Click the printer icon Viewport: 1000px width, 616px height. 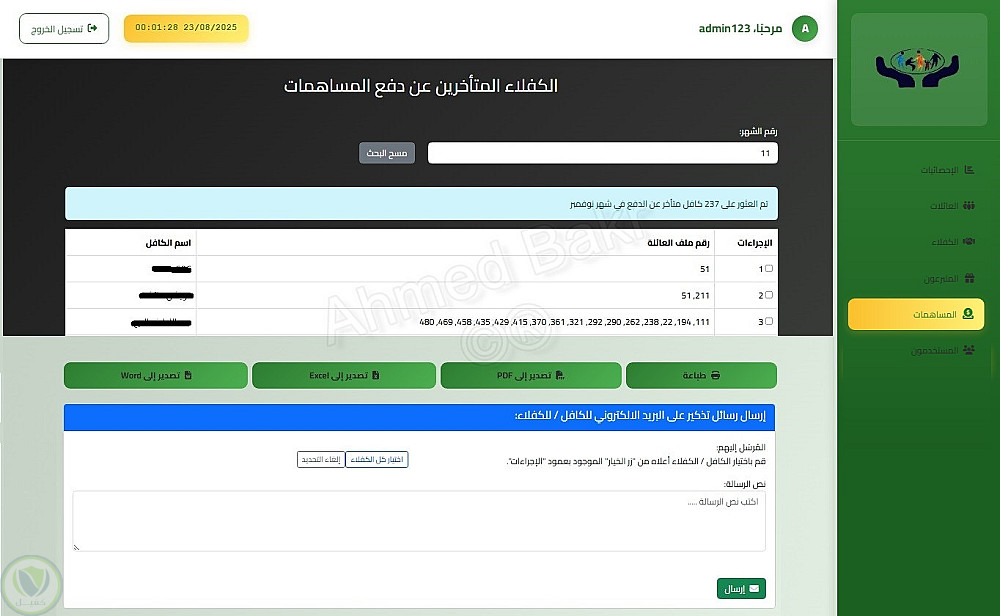pos(715,375)
